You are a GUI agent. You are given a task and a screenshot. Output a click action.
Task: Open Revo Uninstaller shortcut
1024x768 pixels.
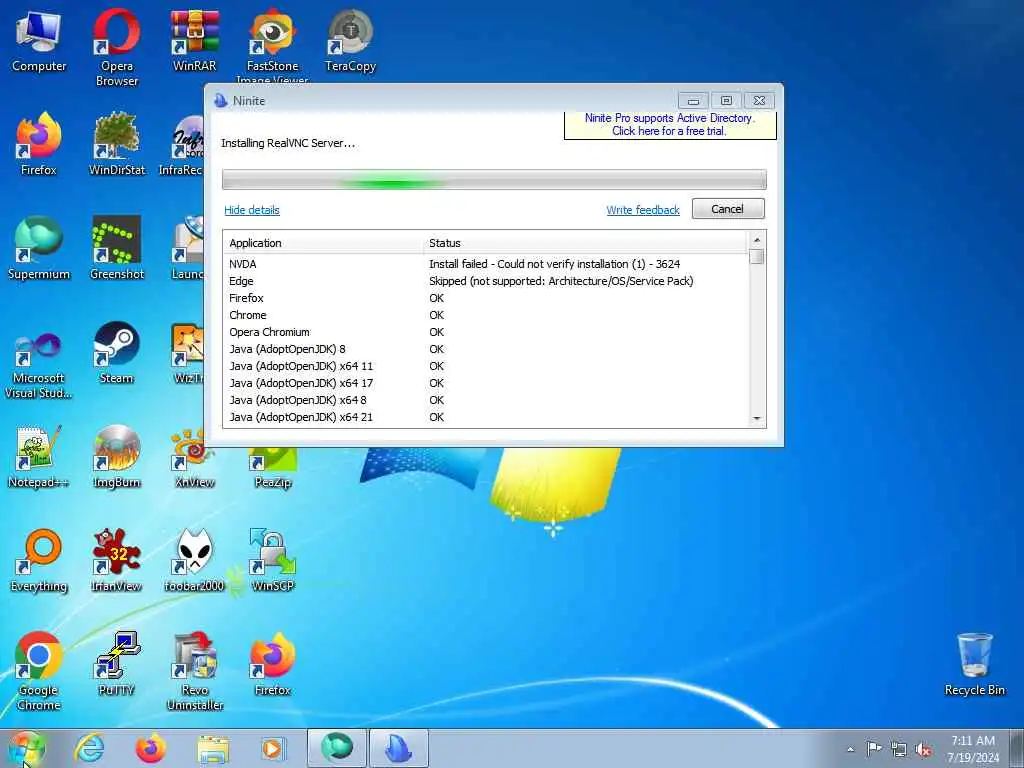click(x=195, y=671)
